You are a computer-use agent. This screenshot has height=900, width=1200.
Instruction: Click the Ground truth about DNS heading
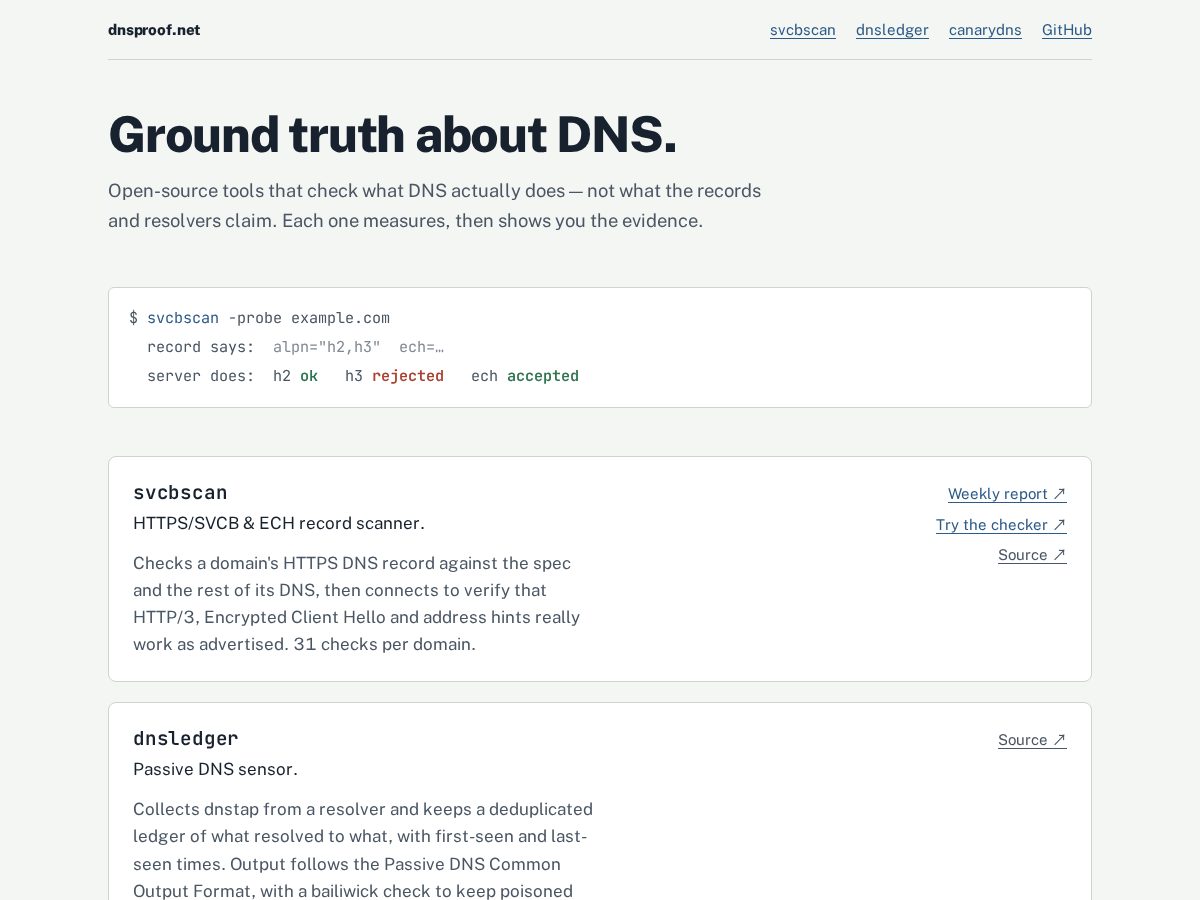click(x=392, y=134)
